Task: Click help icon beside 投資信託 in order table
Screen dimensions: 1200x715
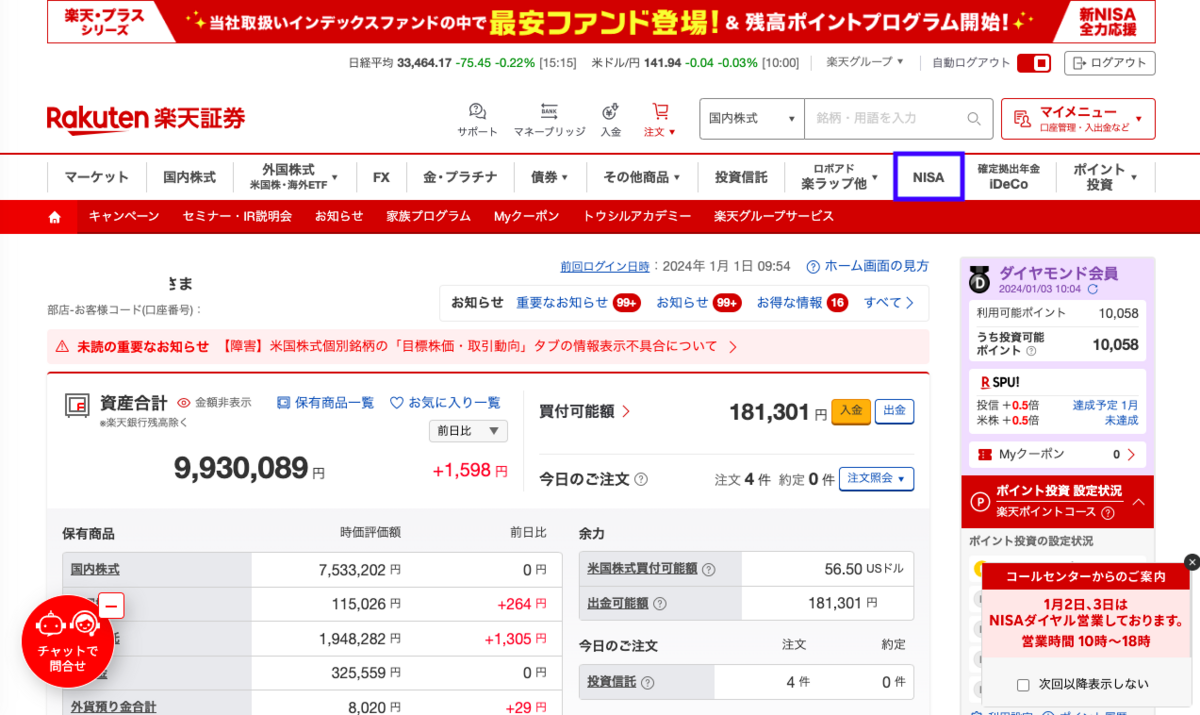Action: (x=647, y=682)
